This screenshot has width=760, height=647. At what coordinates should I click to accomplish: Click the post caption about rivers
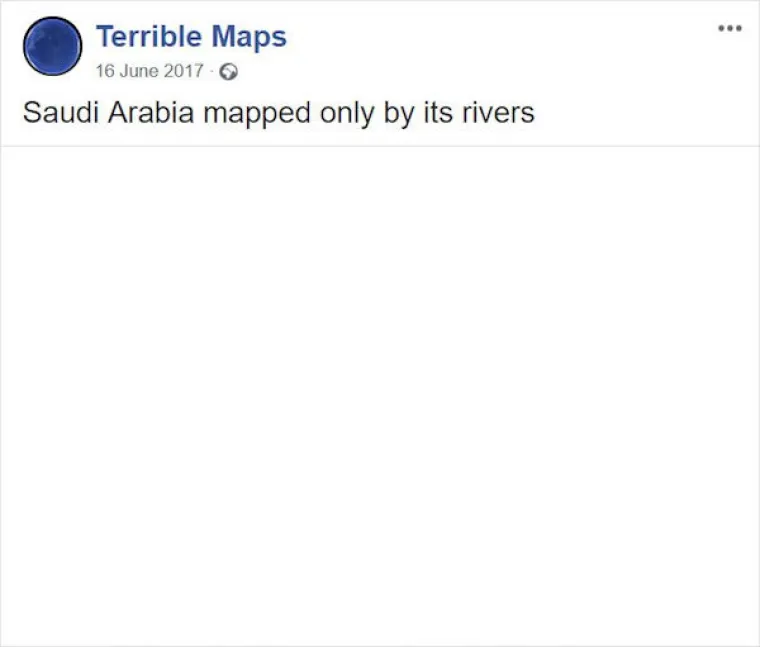pyautogui.click(x=278, y=112)
